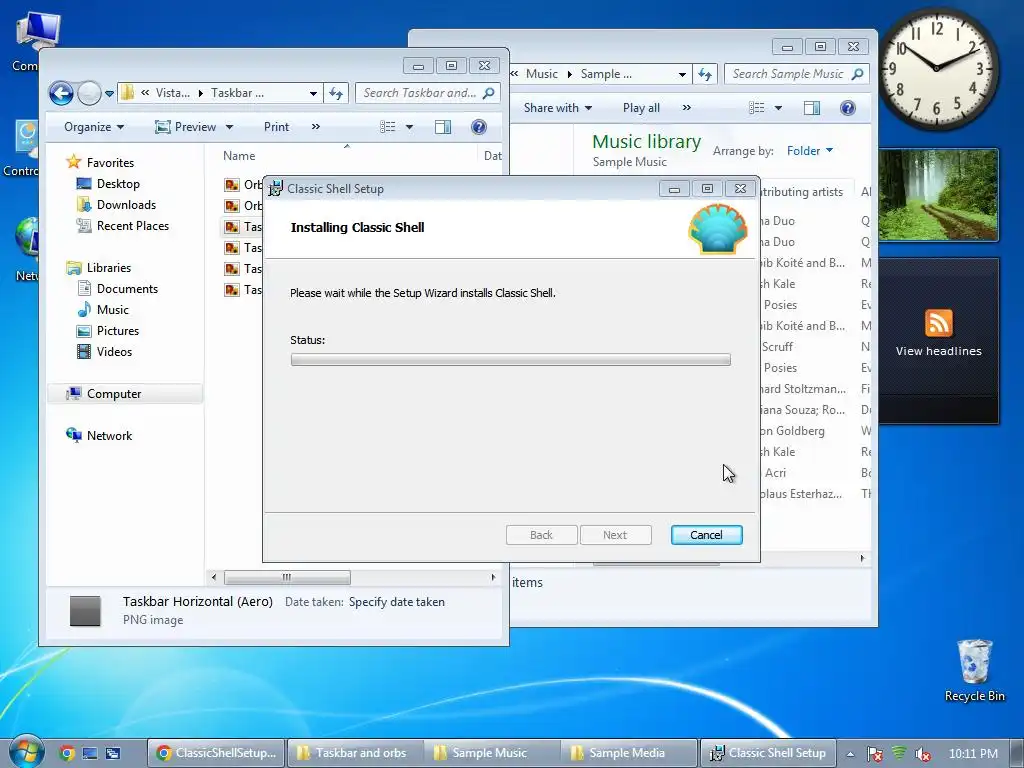Open the Windows Start orb
Screen dimensions: 1024x768
click(x=25, y=751)
